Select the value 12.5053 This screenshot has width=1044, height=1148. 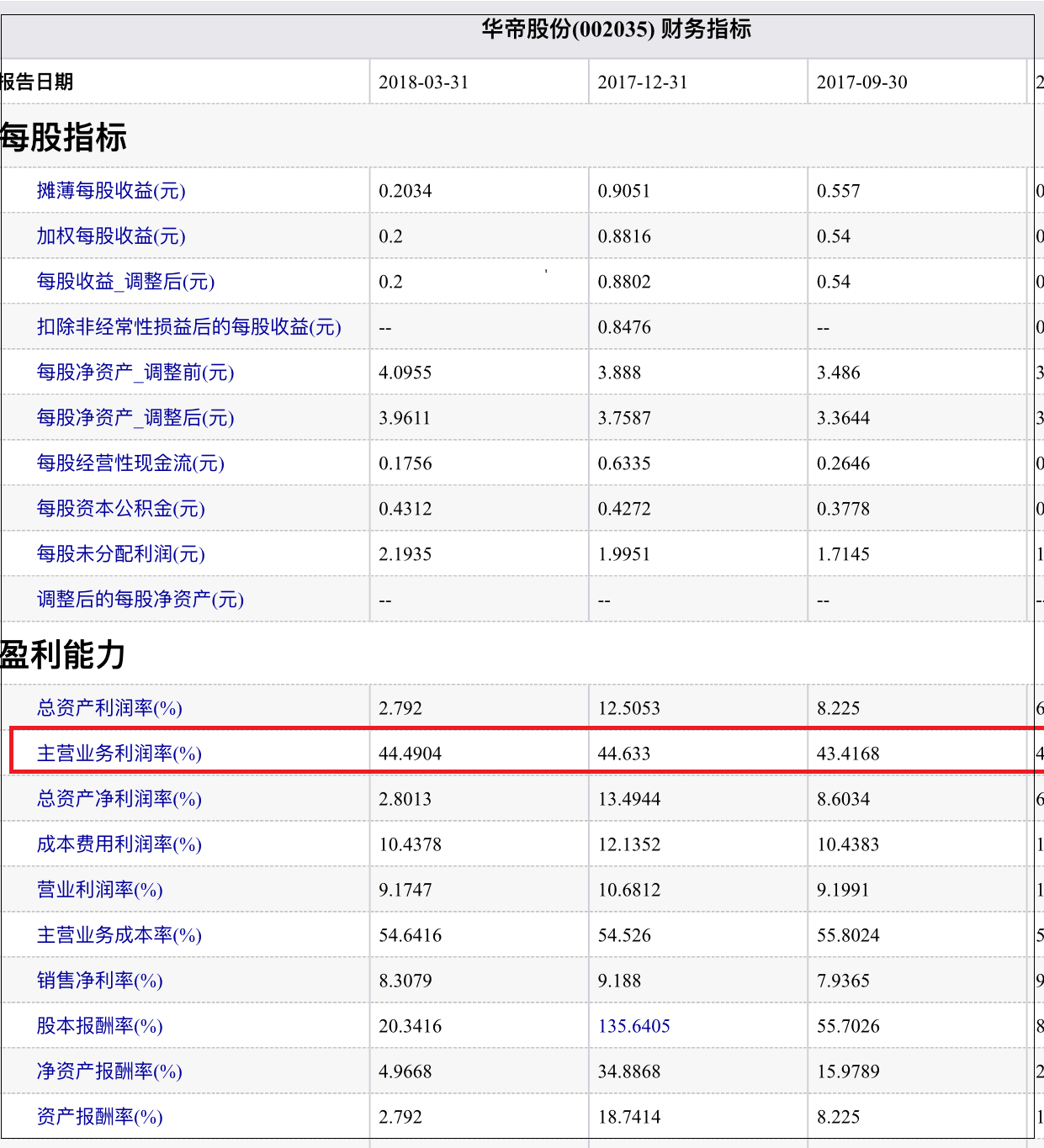pyautogui.click(x=629, y=708)
